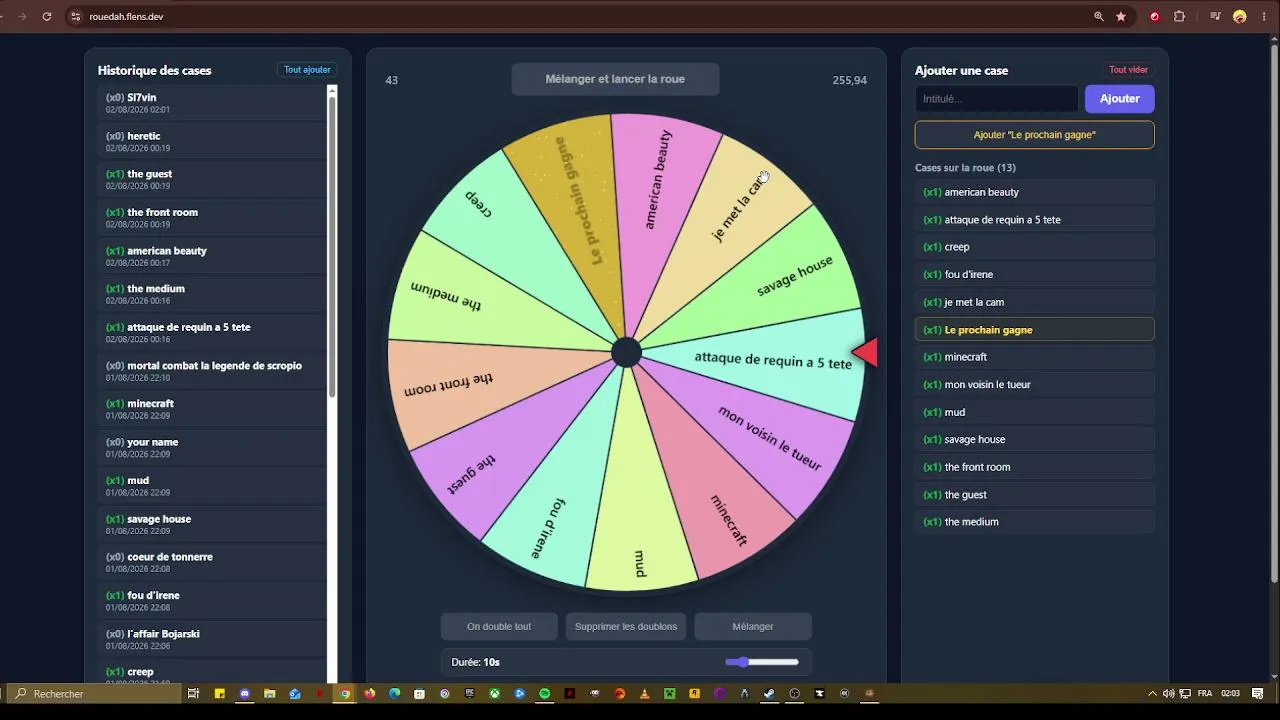Click 'Tout ajouter' in the history panel
Viewport: 1280px width, 720px height.
(x=307, y=70)
